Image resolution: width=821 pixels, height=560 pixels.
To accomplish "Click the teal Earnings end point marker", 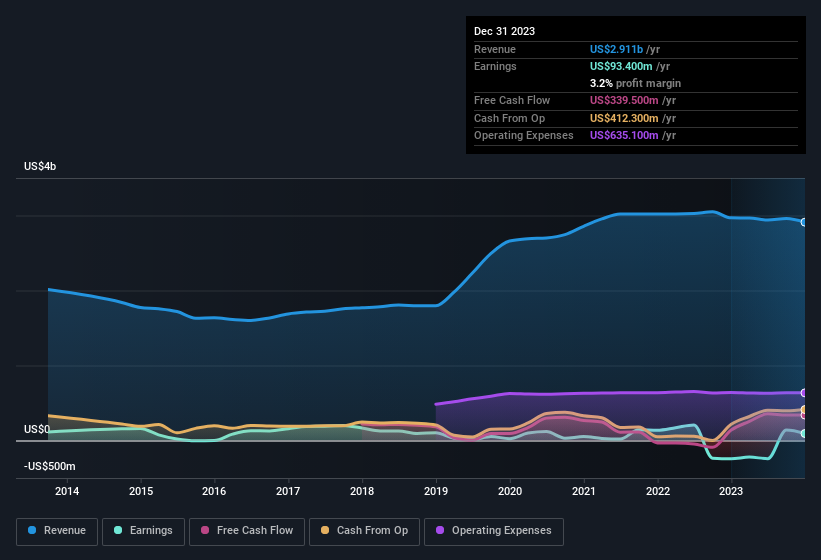I will tap(804, 434).
